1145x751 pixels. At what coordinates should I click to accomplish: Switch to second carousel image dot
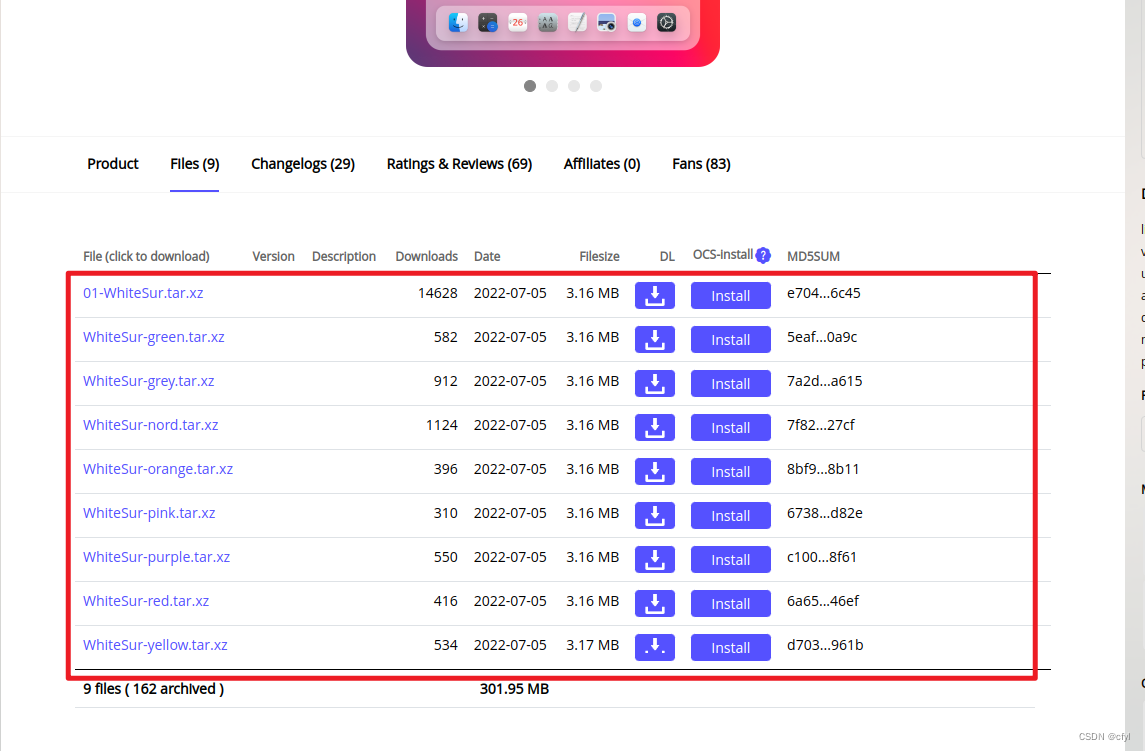coord(552,86)
